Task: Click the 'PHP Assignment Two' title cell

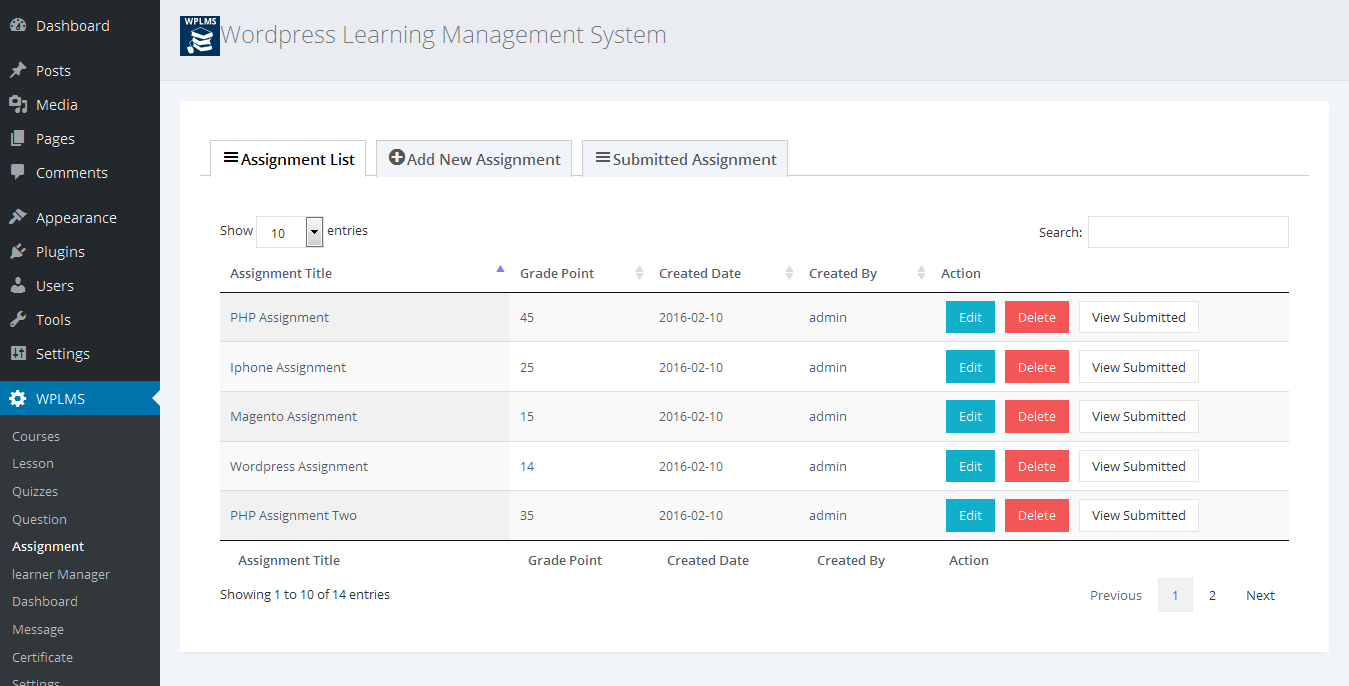Action: tap(365, 516)
